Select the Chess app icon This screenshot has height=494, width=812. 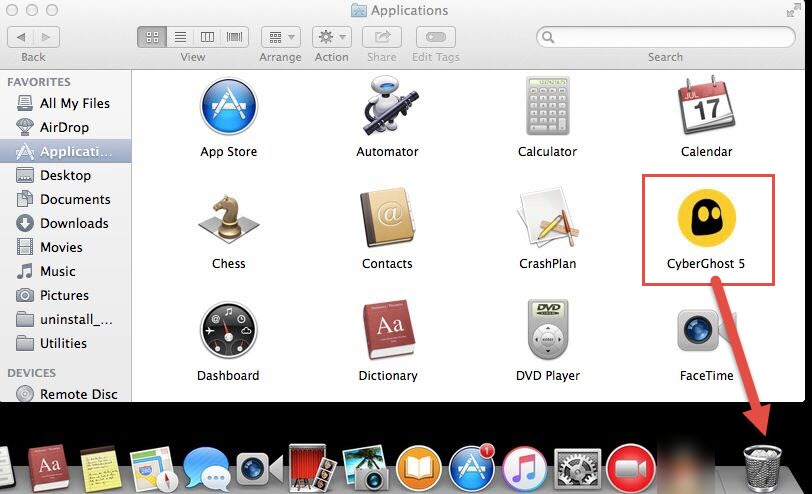[x=228, y=219]
